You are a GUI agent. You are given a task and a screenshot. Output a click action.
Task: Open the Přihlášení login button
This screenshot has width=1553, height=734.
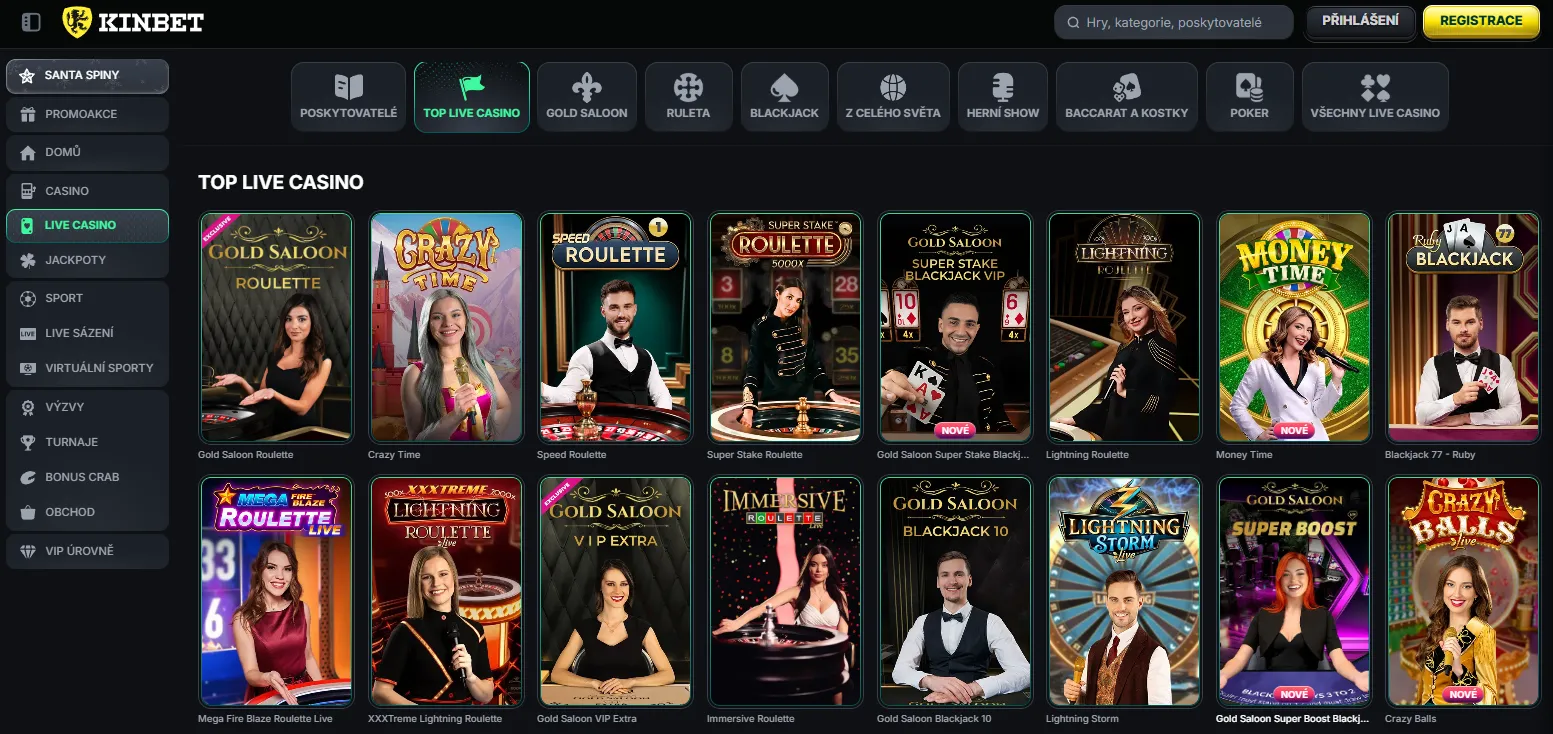click(x=1360, y=20)
